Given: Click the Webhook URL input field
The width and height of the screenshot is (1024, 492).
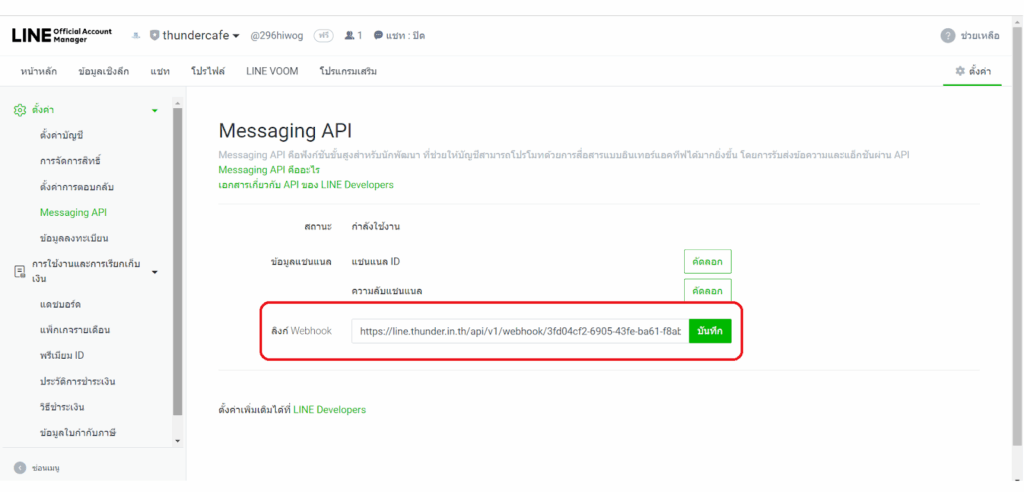Looking at the screenshot, I should [520, 331].
